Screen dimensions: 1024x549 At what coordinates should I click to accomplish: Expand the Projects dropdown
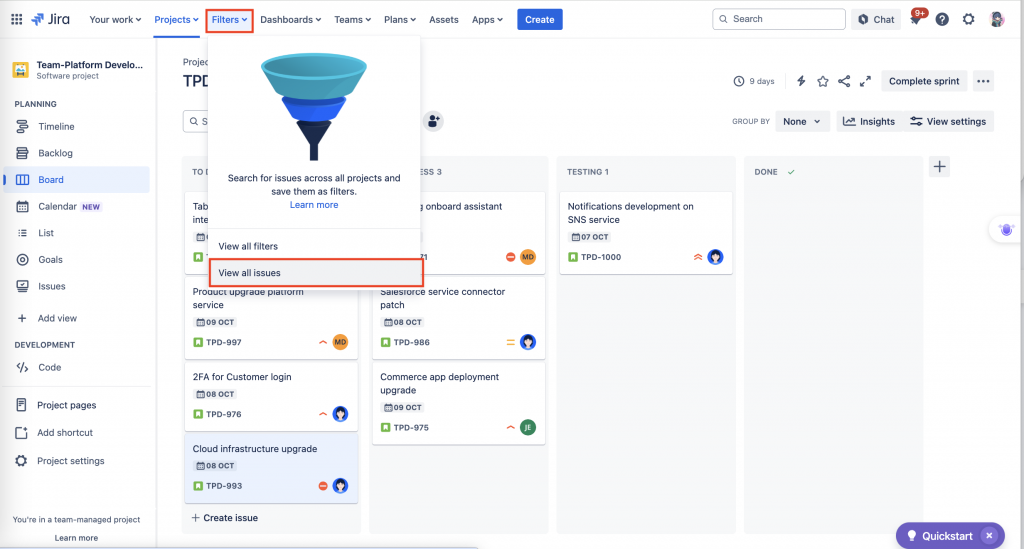pyautogui.click(x=176, y=20)
